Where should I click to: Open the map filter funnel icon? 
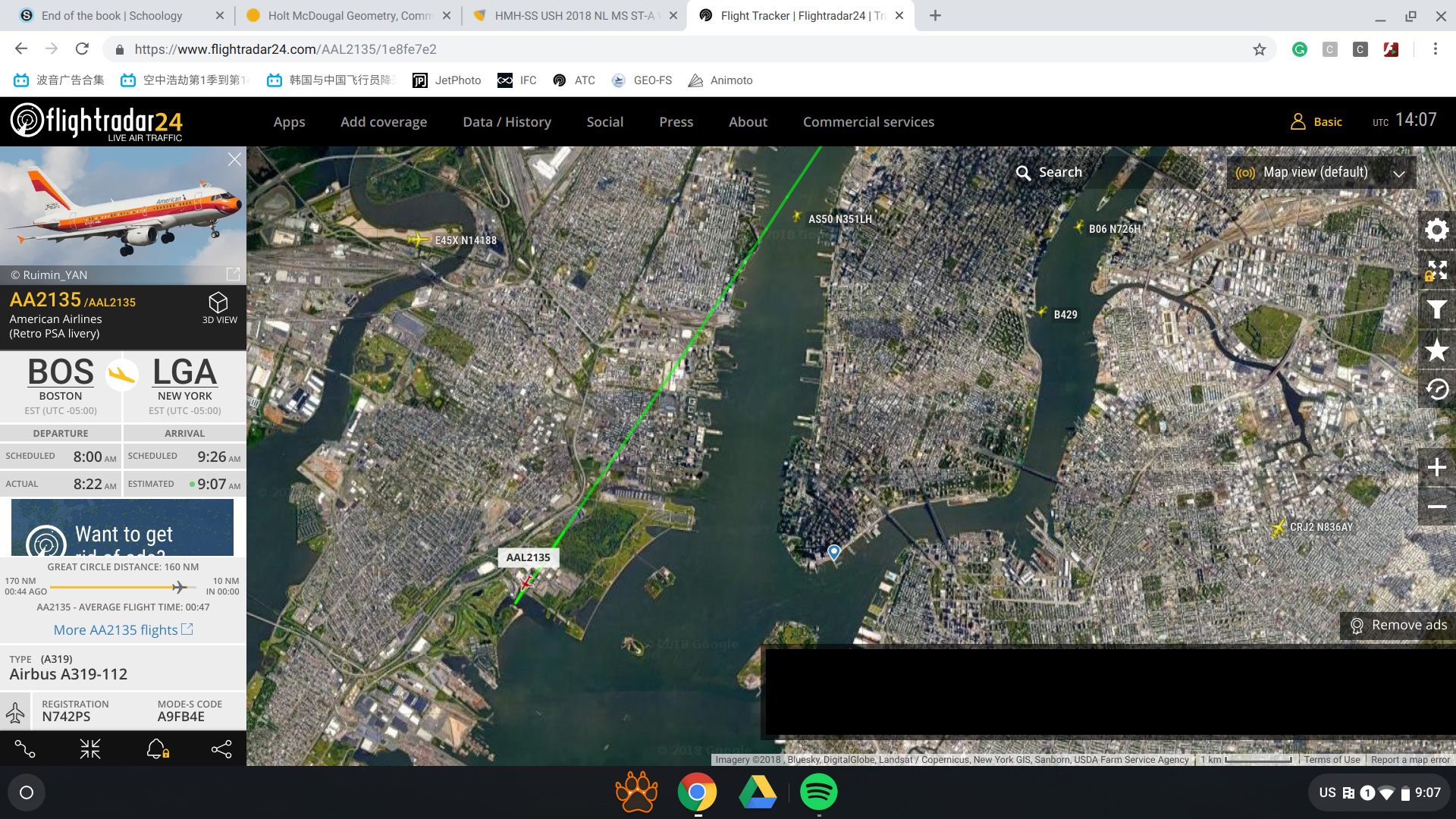pos(1436,309)
